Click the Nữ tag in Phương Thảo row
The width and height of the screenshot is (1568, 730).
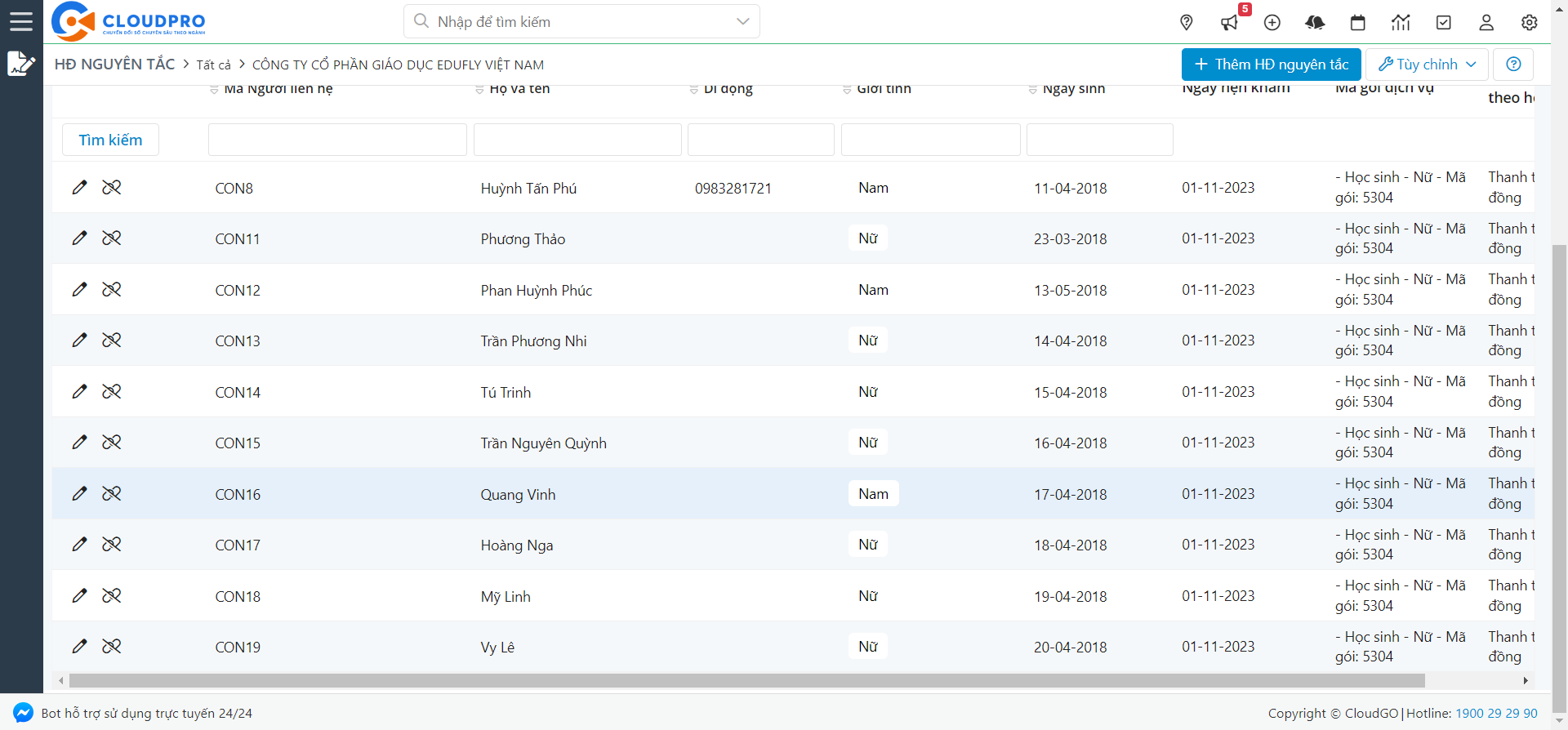tap(868, 238)
